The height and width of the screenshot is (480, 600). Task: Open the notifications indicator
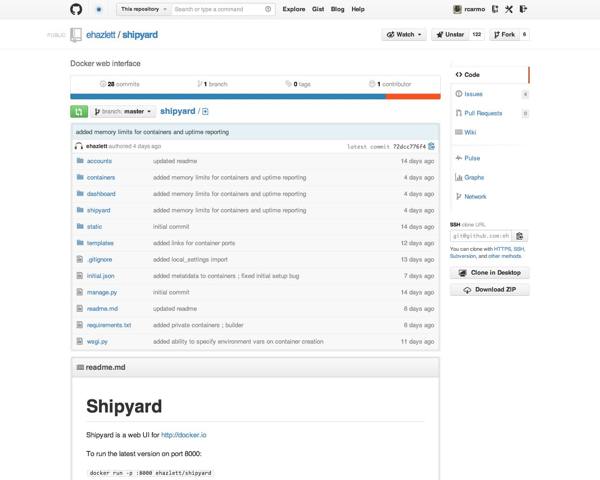tap(98, 8)
